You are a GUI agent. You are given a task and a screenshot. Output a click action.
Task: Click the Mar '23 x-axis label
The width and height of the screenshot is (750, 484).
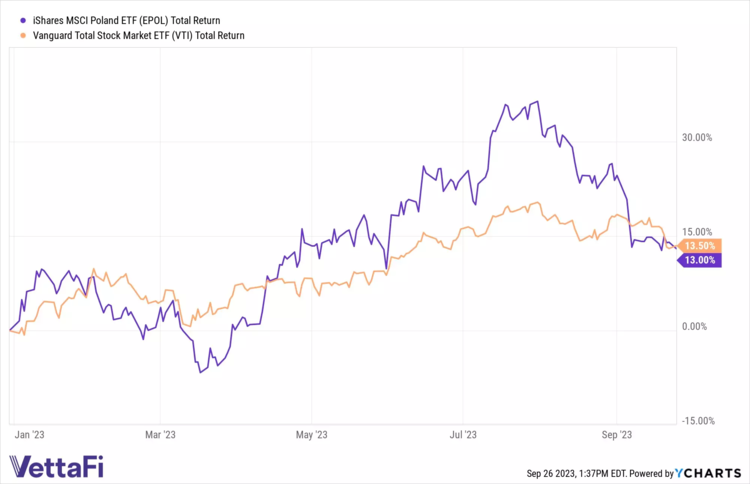click(160, 435)
